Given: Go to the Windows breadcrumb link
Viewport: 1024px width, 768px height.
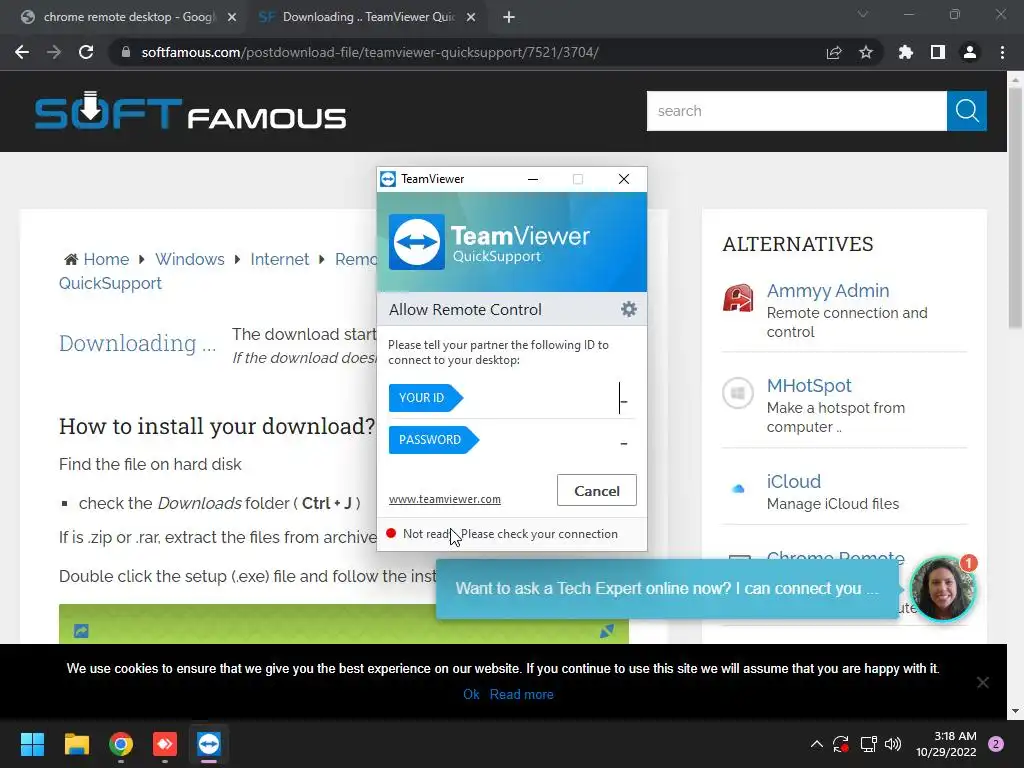Looking at the screenshot, I should 189,259.
